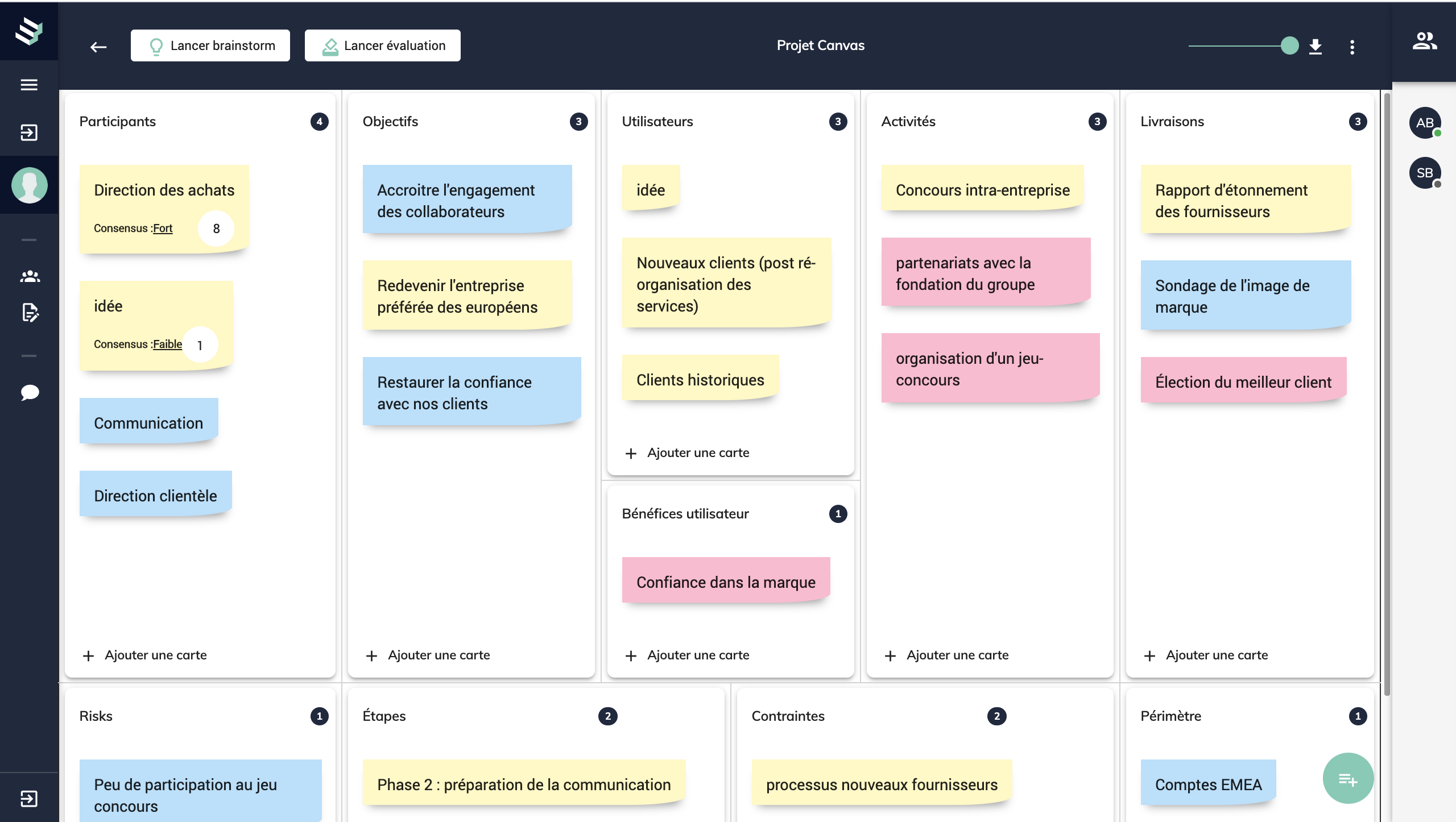Click the bottom sidebar exit icon
Image resolution: width=1456 pixels, height=822 pixels.
[x=29, y=799]
